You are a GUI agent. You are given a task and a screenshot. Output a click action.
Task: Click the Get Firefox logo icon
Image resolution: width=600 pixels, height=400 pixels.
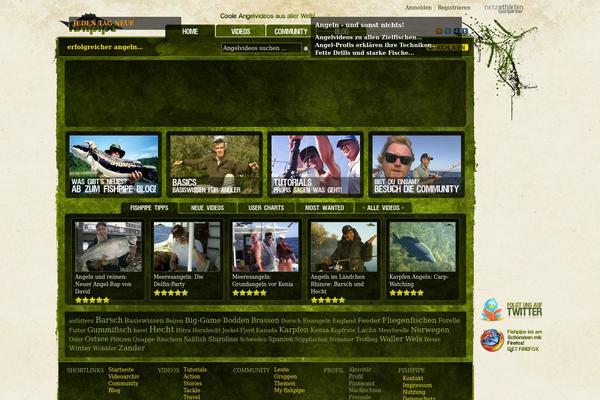[x=492, y=340]
